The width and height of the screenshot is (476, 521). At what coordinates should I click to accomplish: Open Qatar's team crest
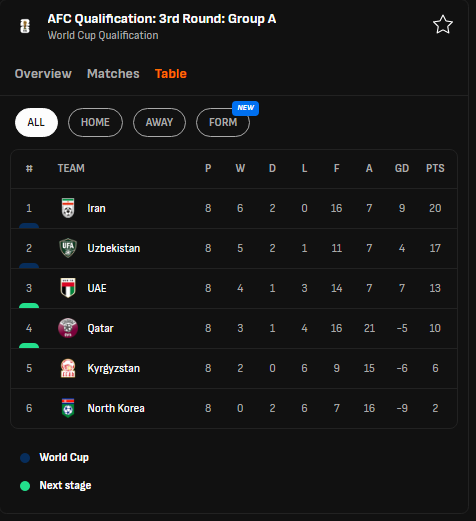pos(68,328)
